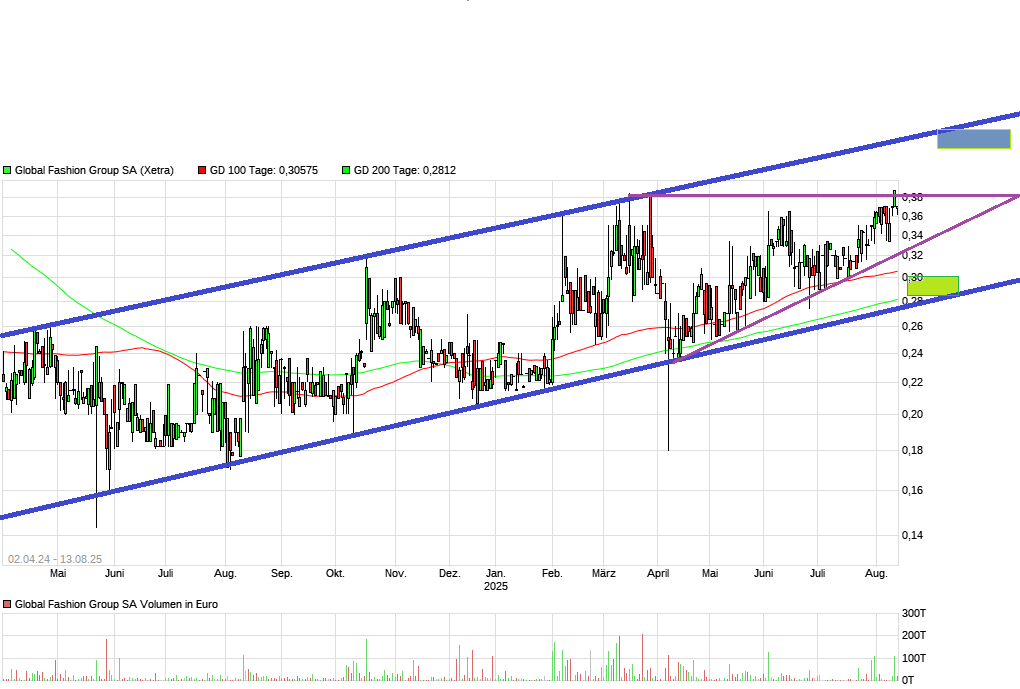Screen dimensions: 1020x689
Task: Click the green Global Fashion Group SA legend square
Action: (7, 170)
